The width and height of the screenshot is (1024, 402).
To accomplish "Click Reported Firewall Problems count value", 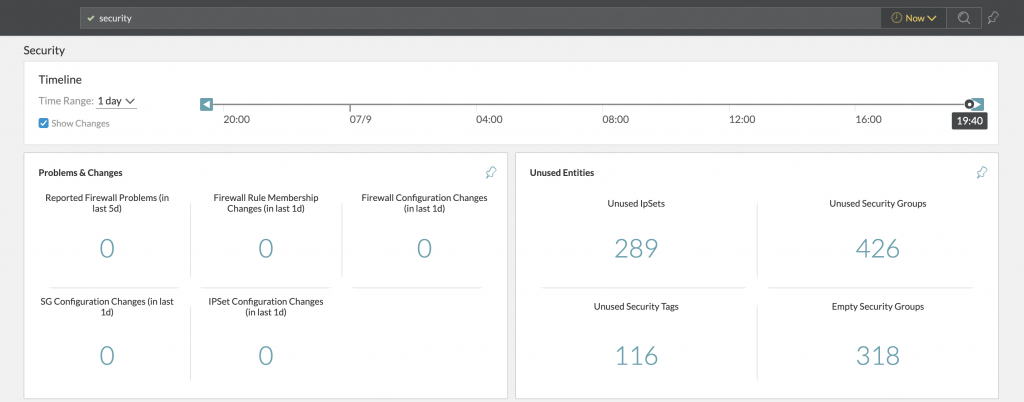I will [x=107, y=249].
